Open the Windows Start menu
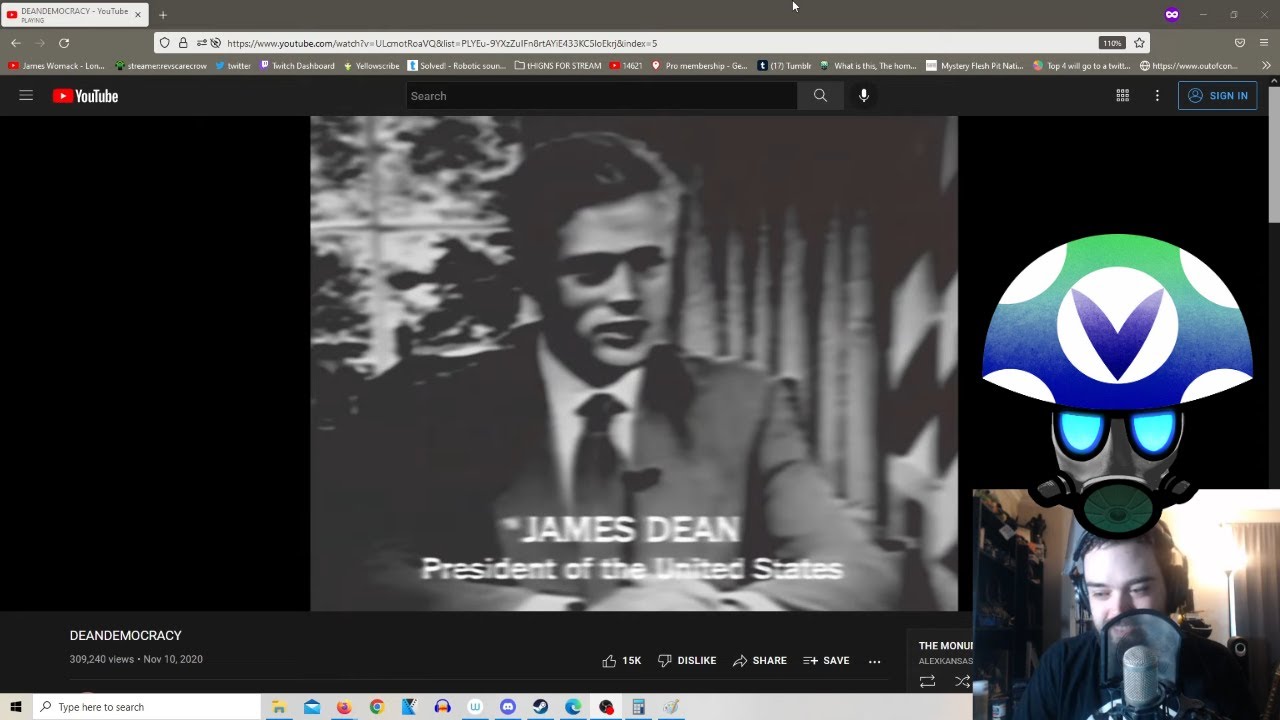The height and width of the screenshot is (720, 1280). [x=16, y=707]
